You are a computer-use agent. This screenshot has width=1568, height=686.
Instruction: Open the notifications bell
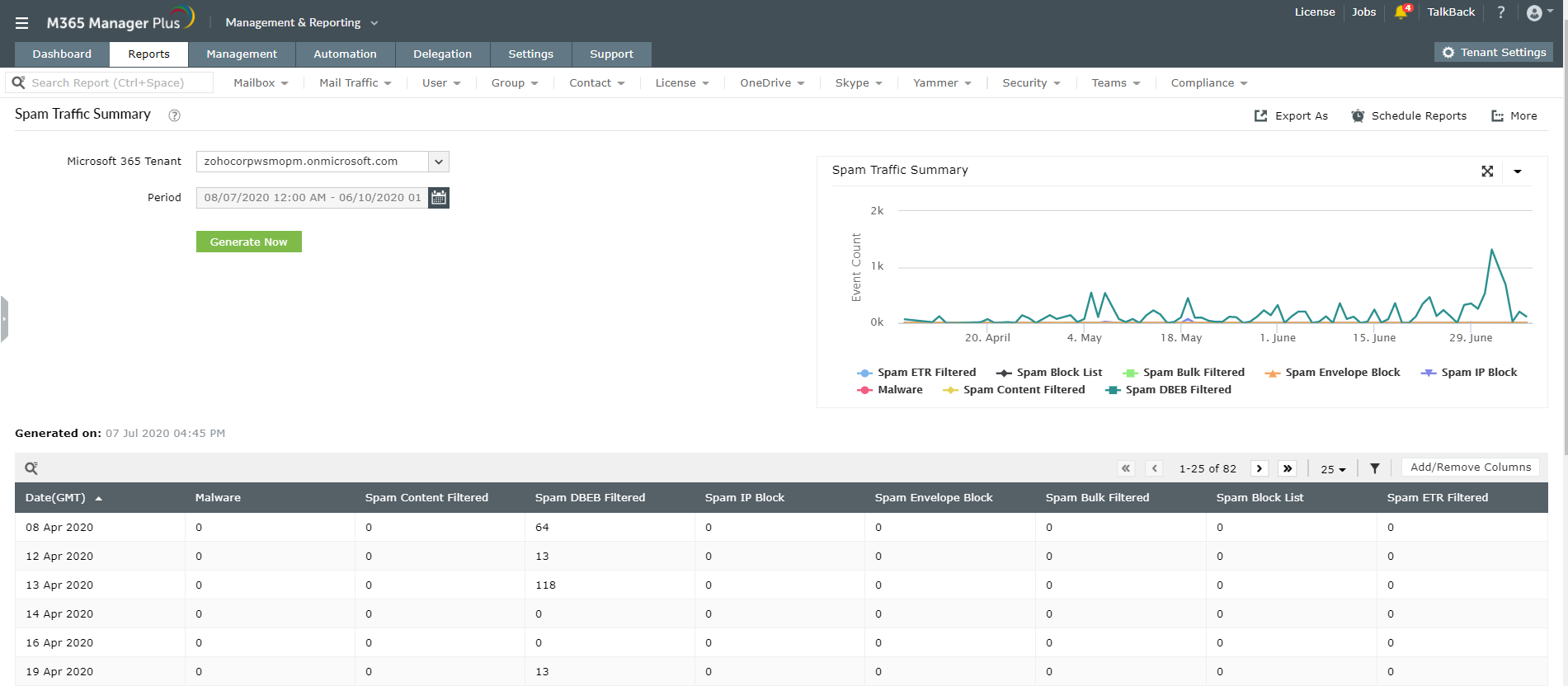1401,12
